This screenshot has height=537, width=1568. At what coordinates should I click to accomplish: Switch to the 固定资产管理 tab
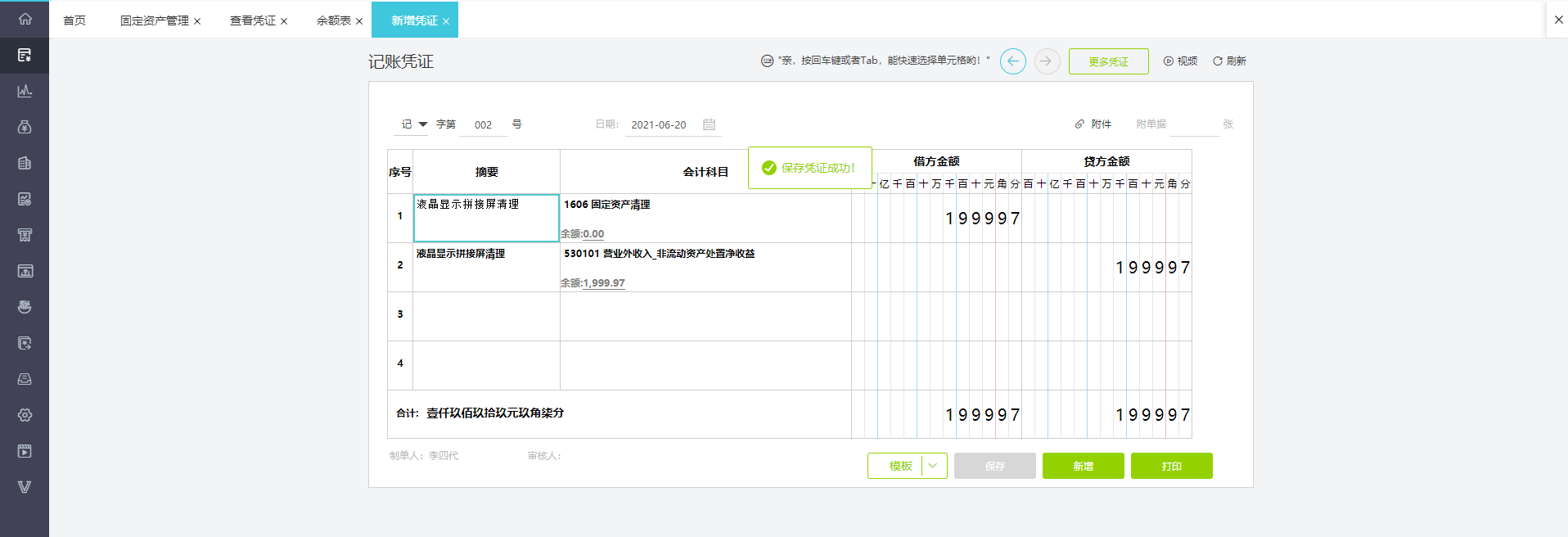coord(154,20)
